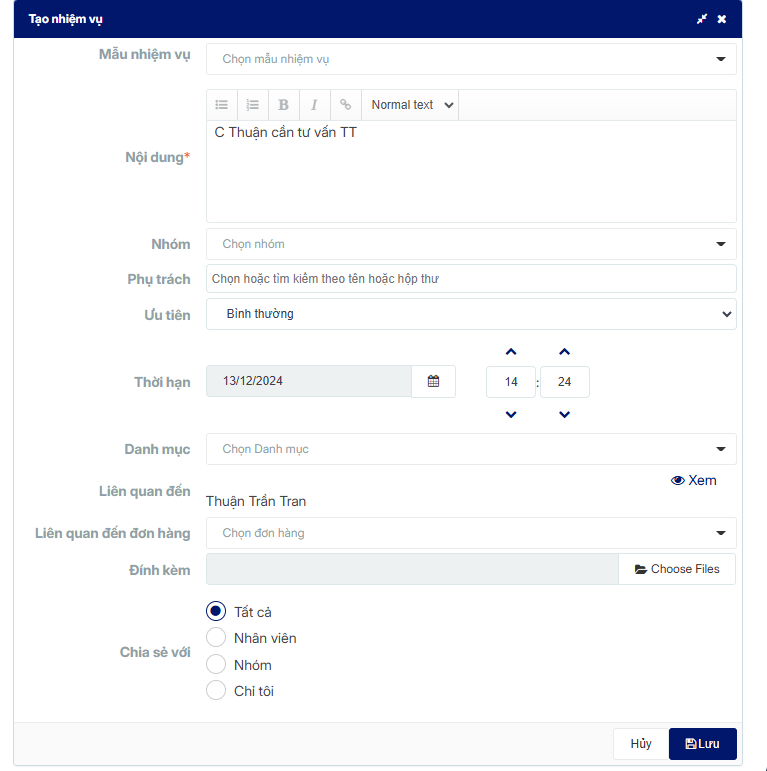This screenshot has width=767, height=771.
Task: Insert a hyperlink in content
Action: [346, 105]
